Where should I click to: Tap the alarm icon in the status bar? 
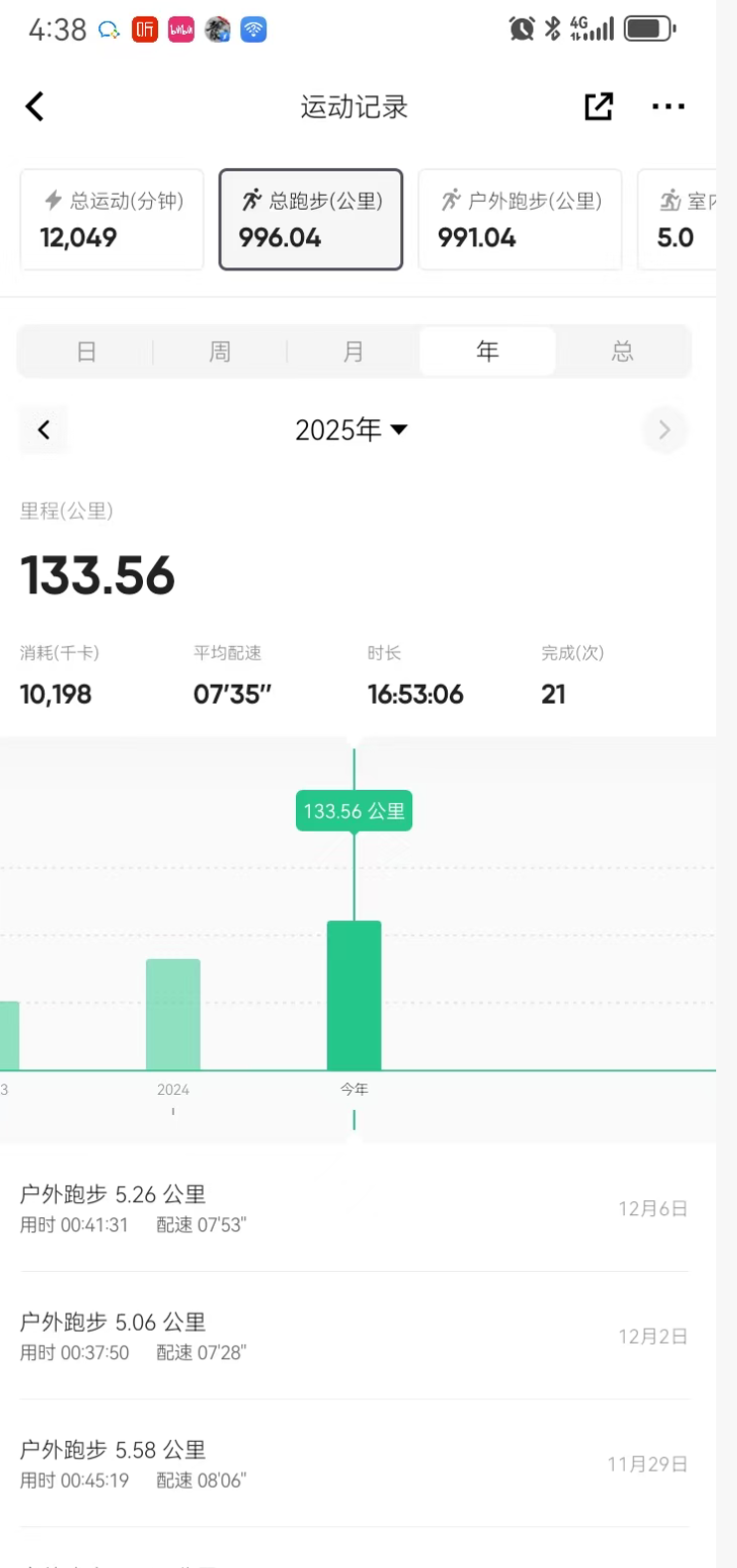pos(521,29)
